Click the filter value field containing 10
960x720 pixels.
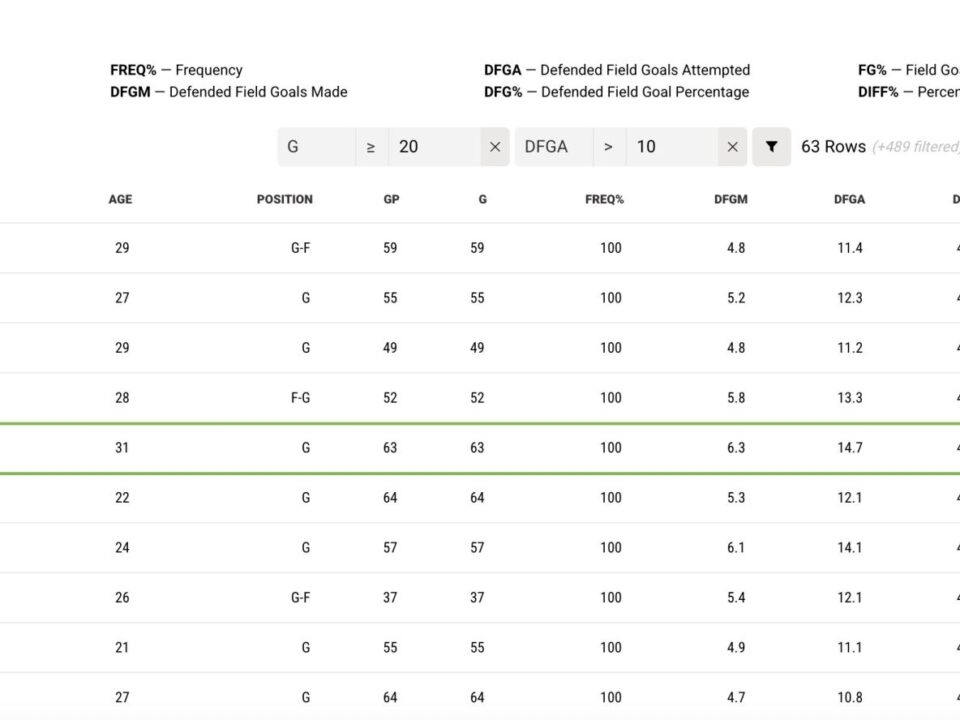671,147
